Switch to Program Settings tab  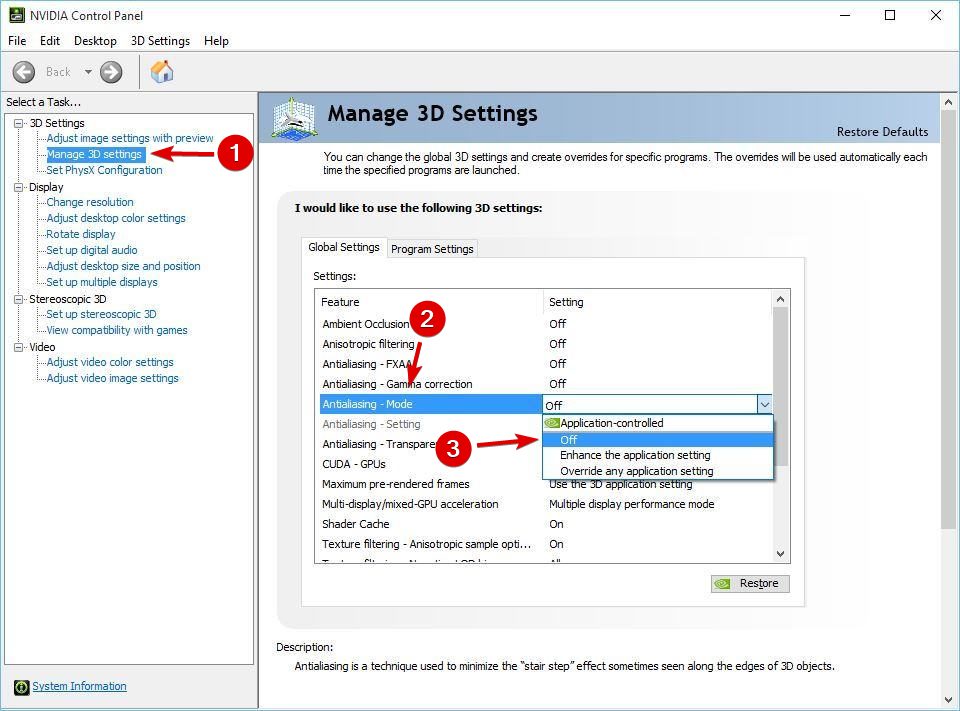click(432, 249)
